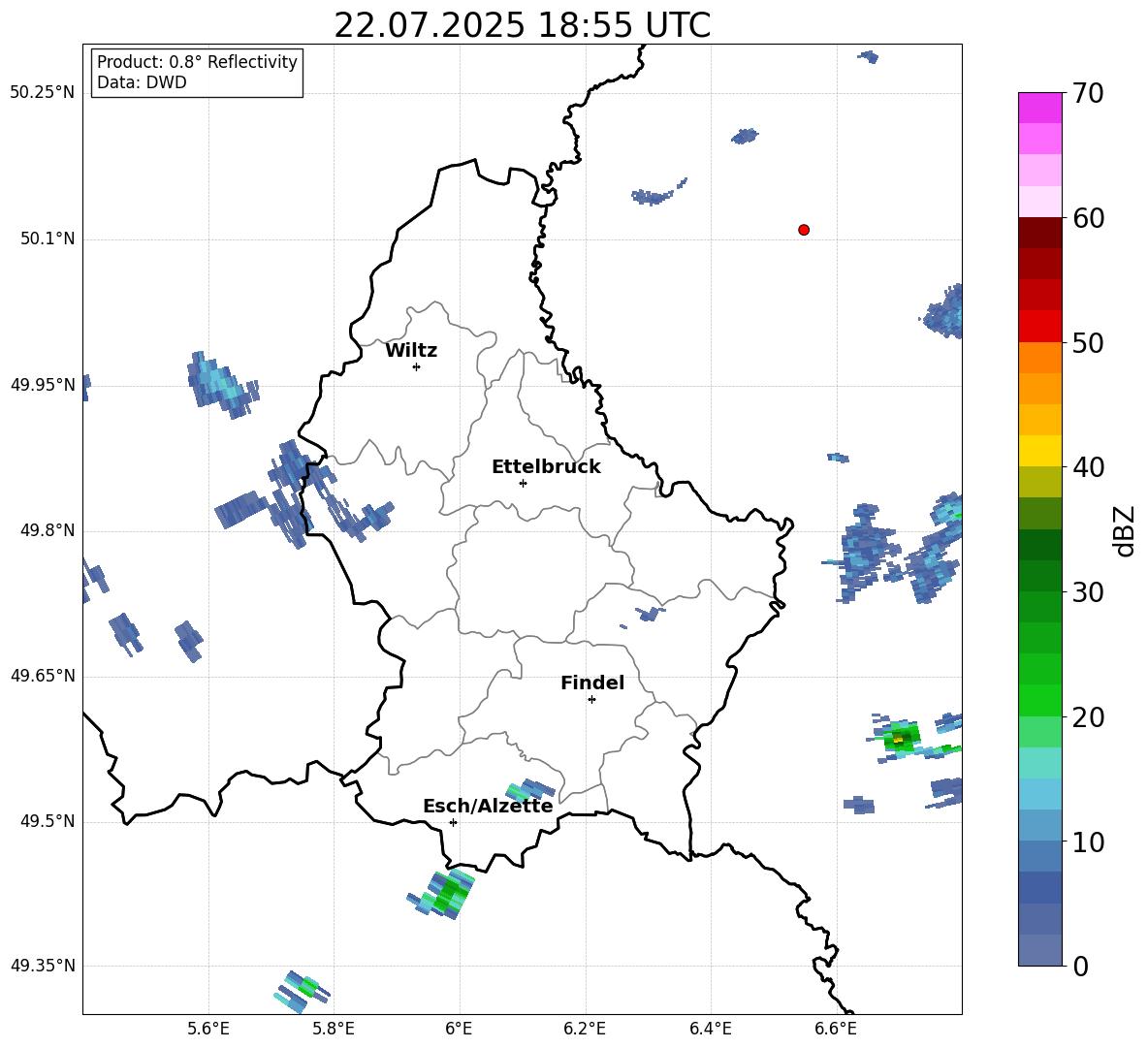Click the 5.8°E longitude label
This screenshot has height=1048, width=1148.
tap(334, 1029)
